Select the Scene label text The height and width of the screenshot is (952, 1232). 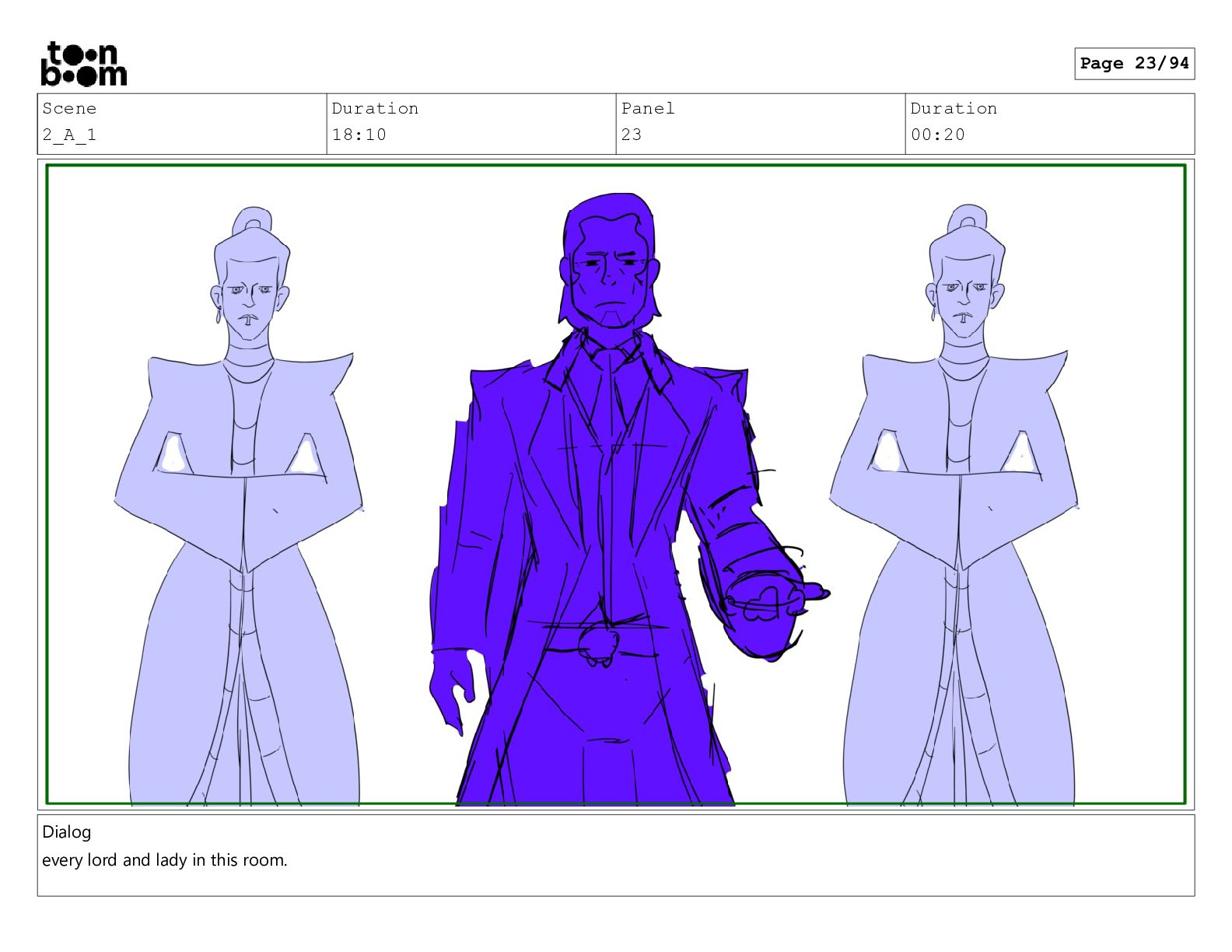(x=69, y=109)
